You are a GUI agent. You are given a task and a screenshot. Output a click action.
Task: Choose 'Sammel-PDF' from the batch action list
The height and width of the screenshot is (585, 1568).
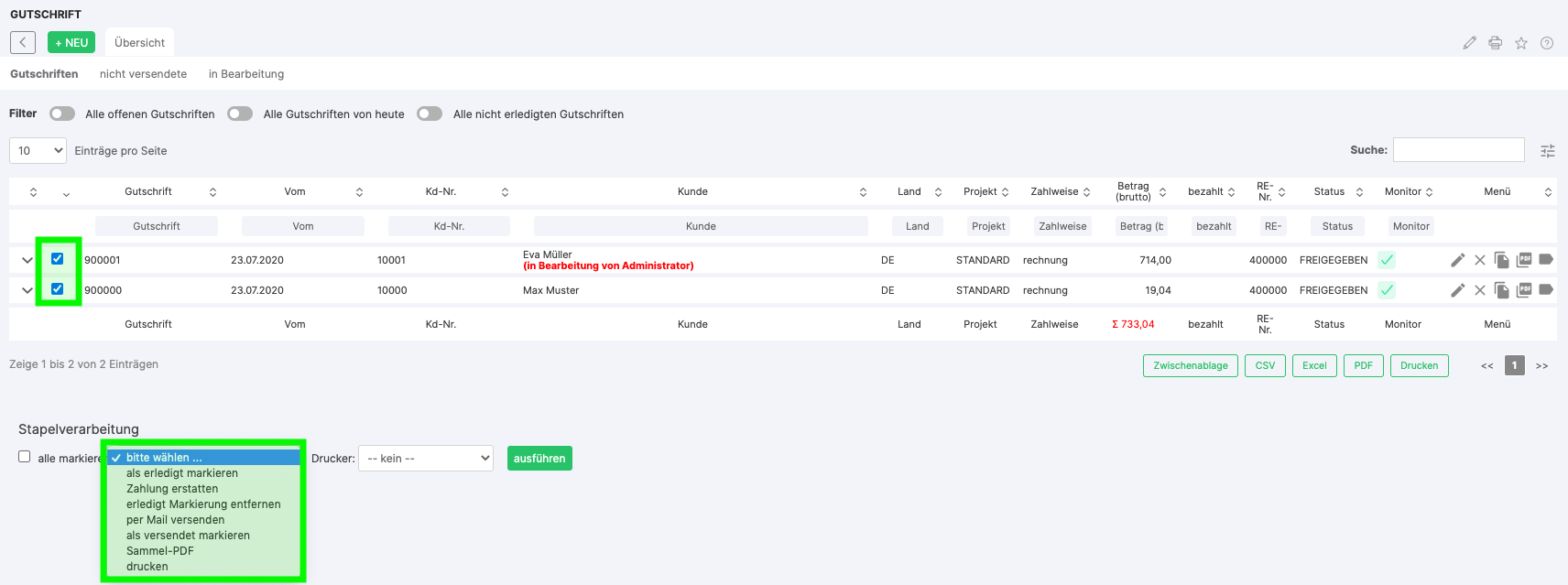(x=160, y=551)
